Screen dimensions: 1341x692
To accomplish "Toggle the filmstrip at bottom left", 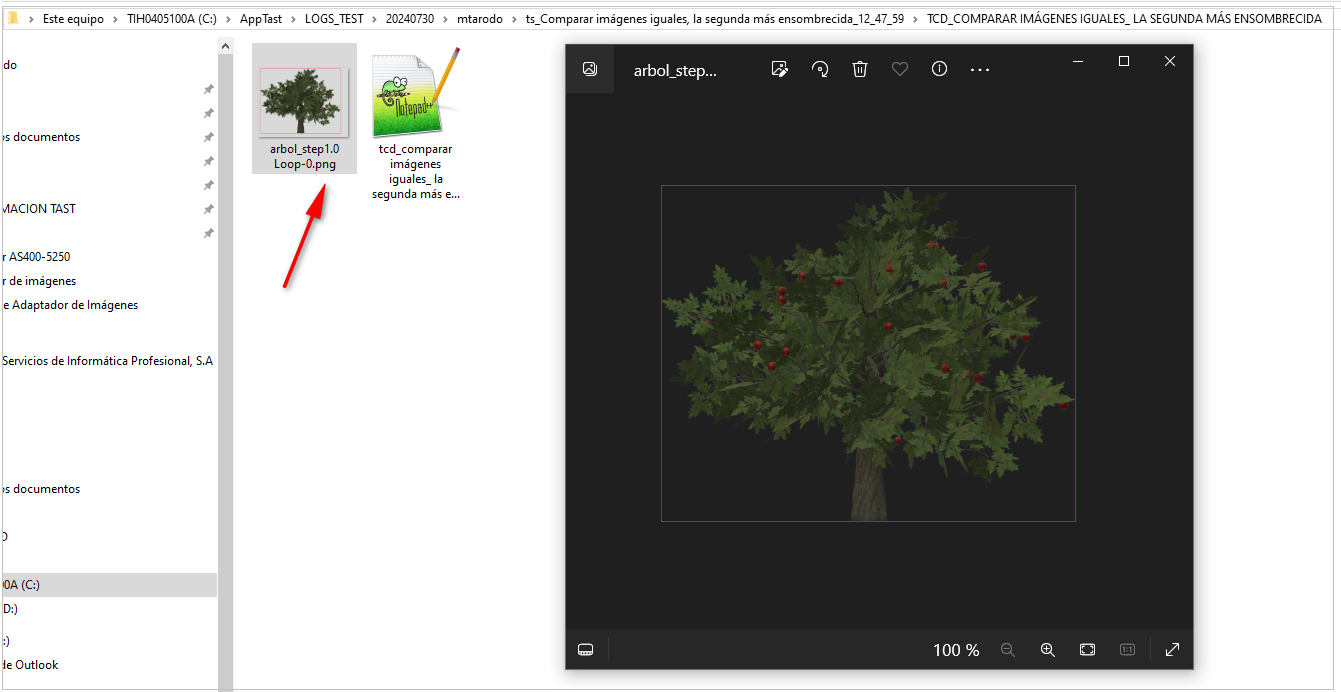I will pos(586,650).
